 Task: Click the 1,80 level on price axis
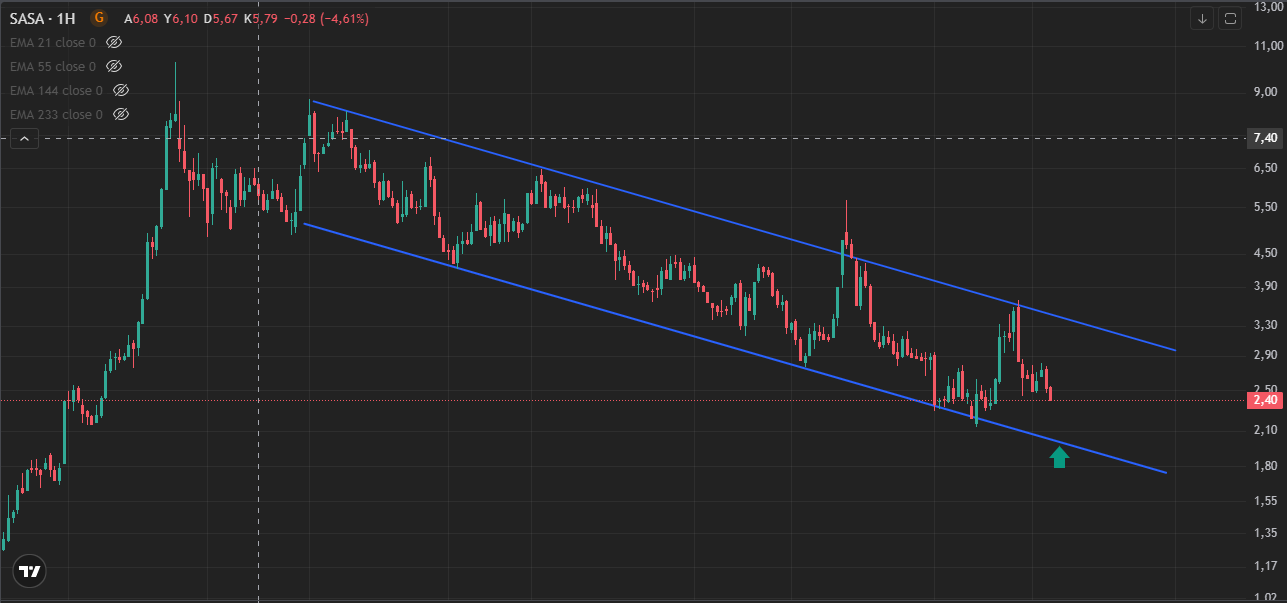click(x=1267, y=466)
